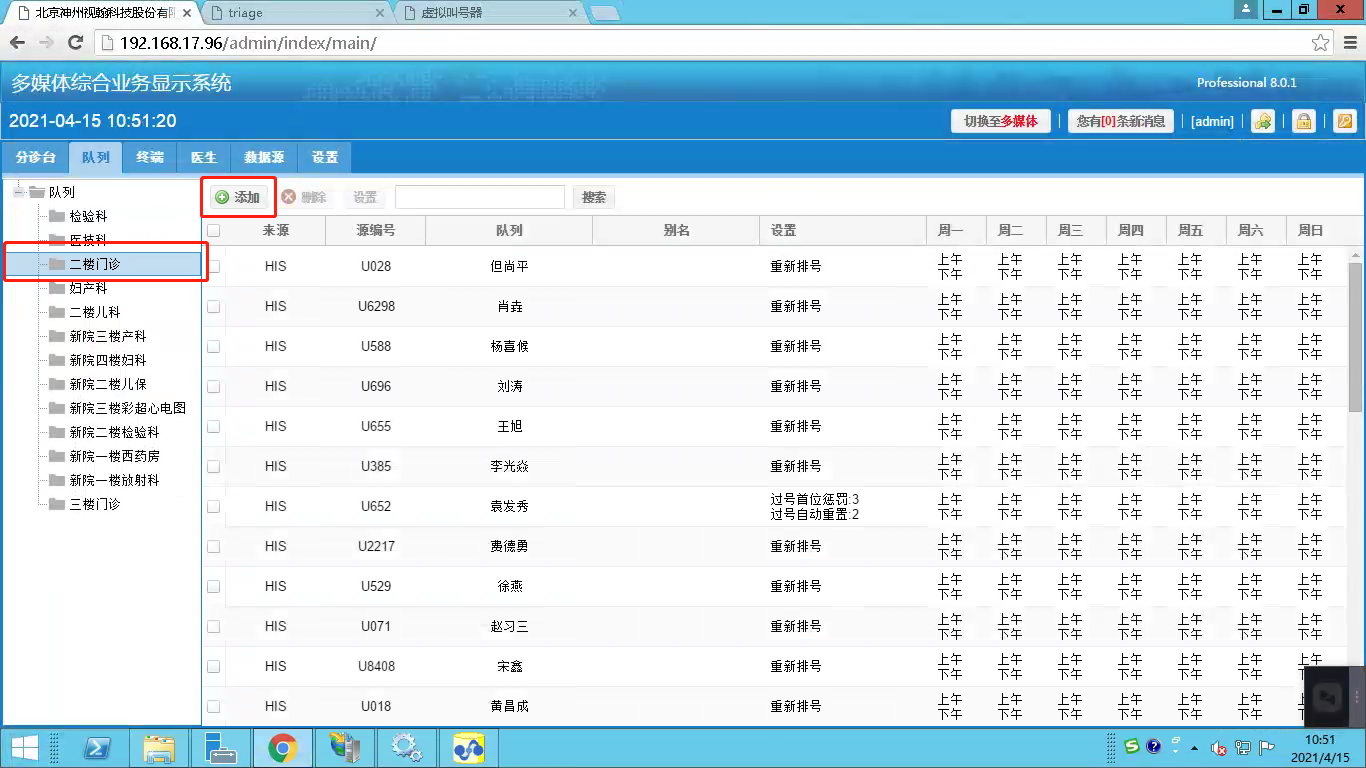Click the 搜索 button
The image size is (1366, 768).
(594, 197)
